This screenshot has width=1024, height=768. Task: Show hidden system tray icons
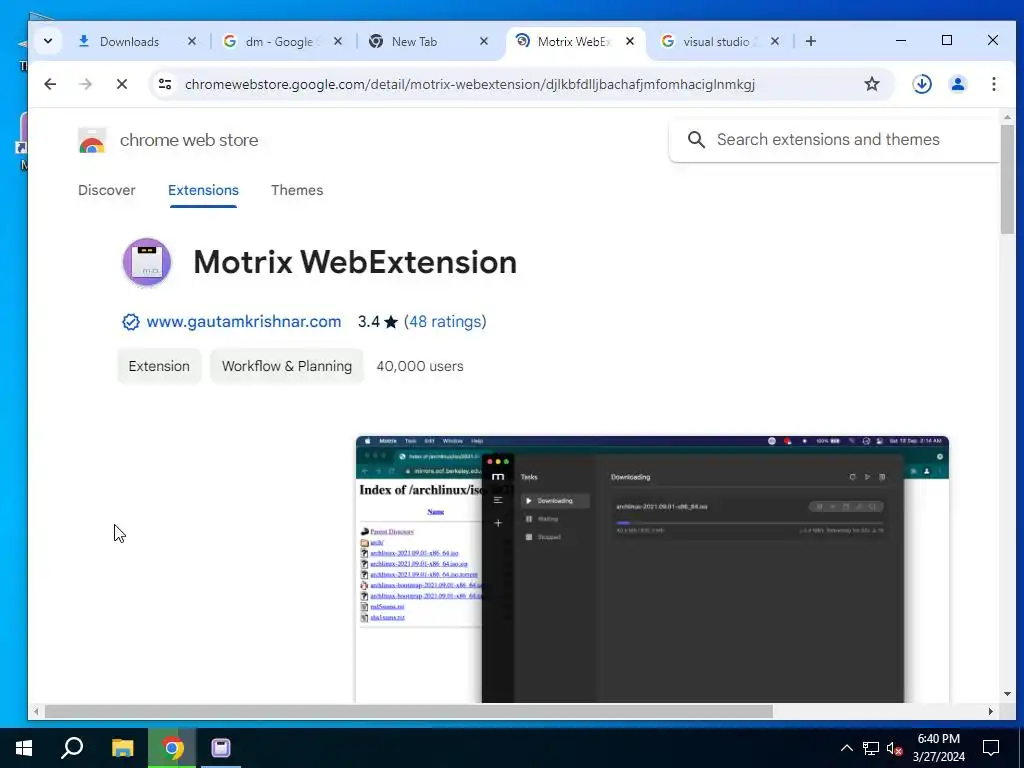[846, 748]
